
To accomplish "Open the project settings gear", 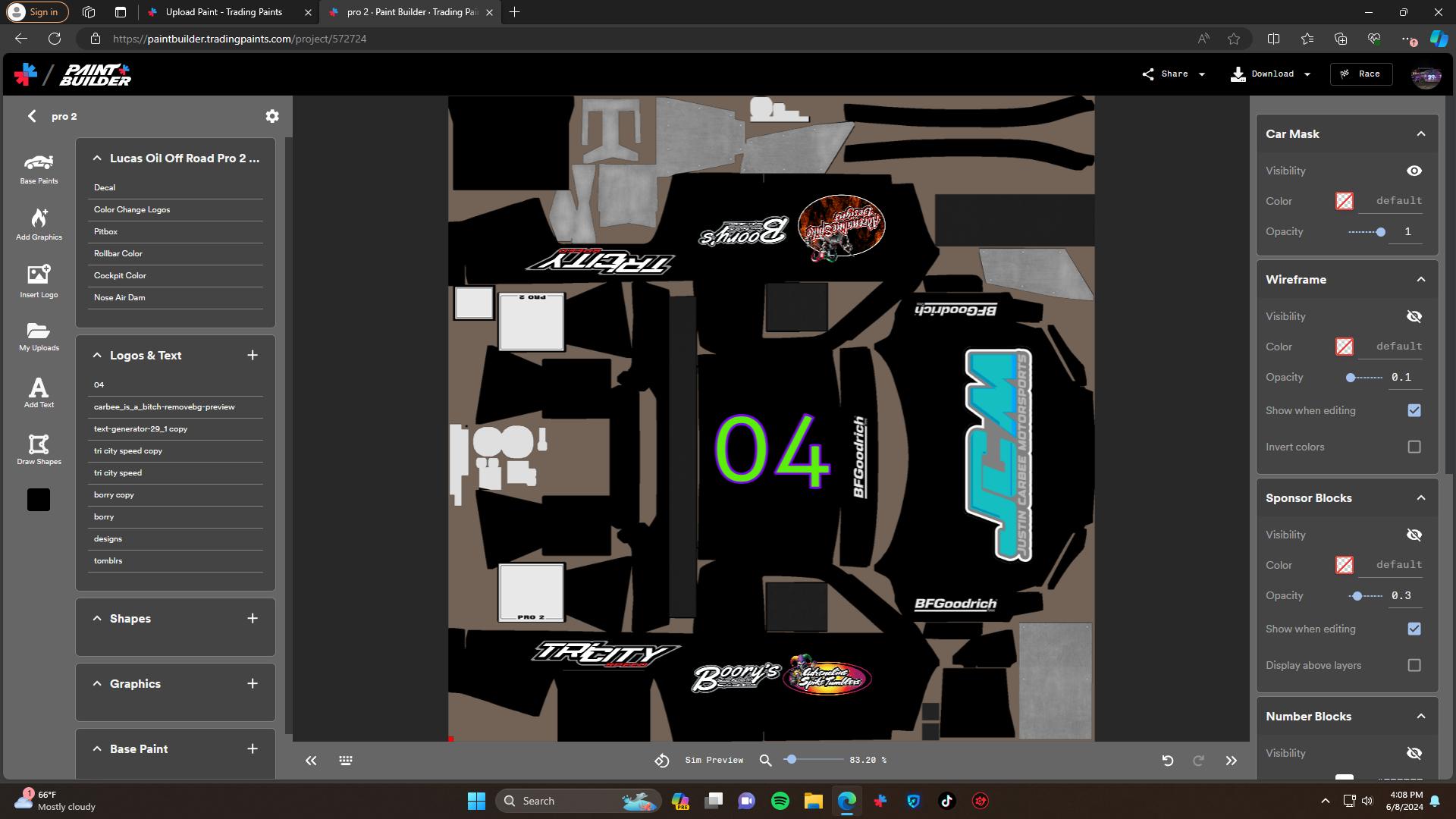I will 272,115.
